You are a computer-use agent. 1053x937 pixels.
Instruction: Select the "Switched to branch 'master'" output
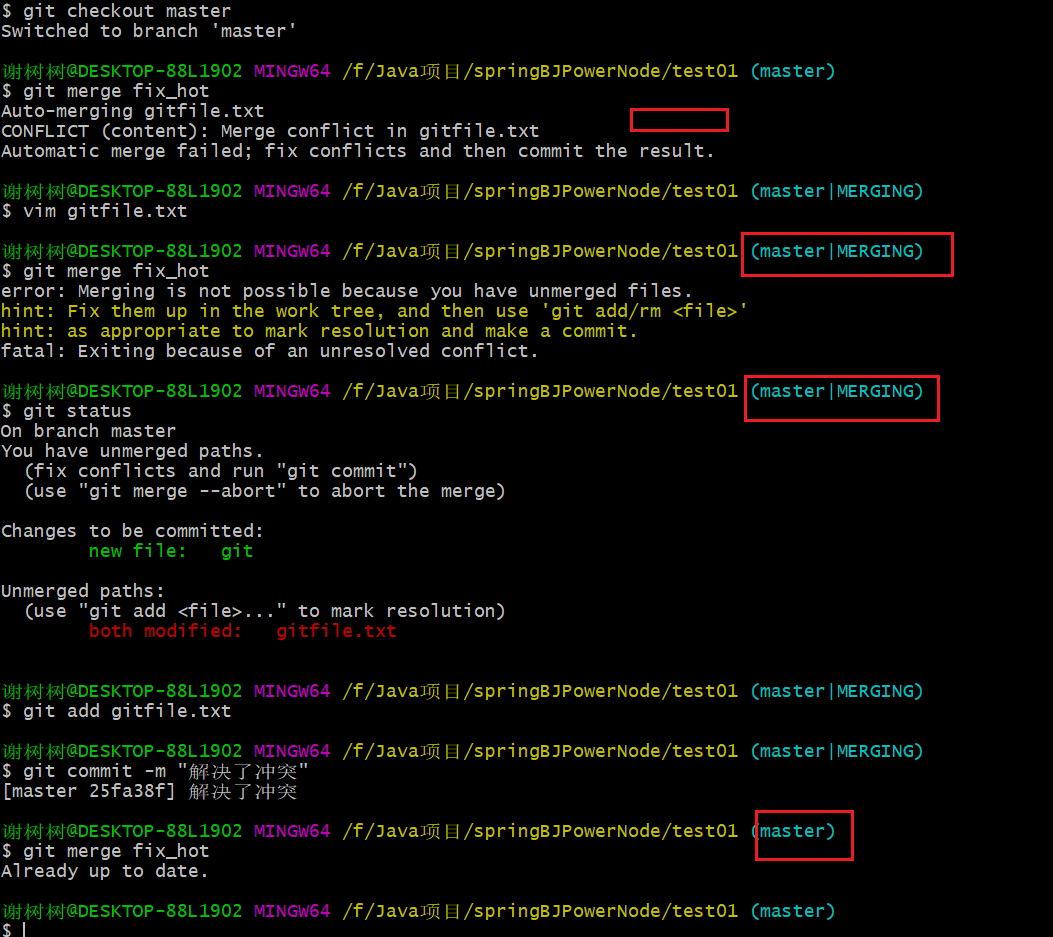click(148, 31)
